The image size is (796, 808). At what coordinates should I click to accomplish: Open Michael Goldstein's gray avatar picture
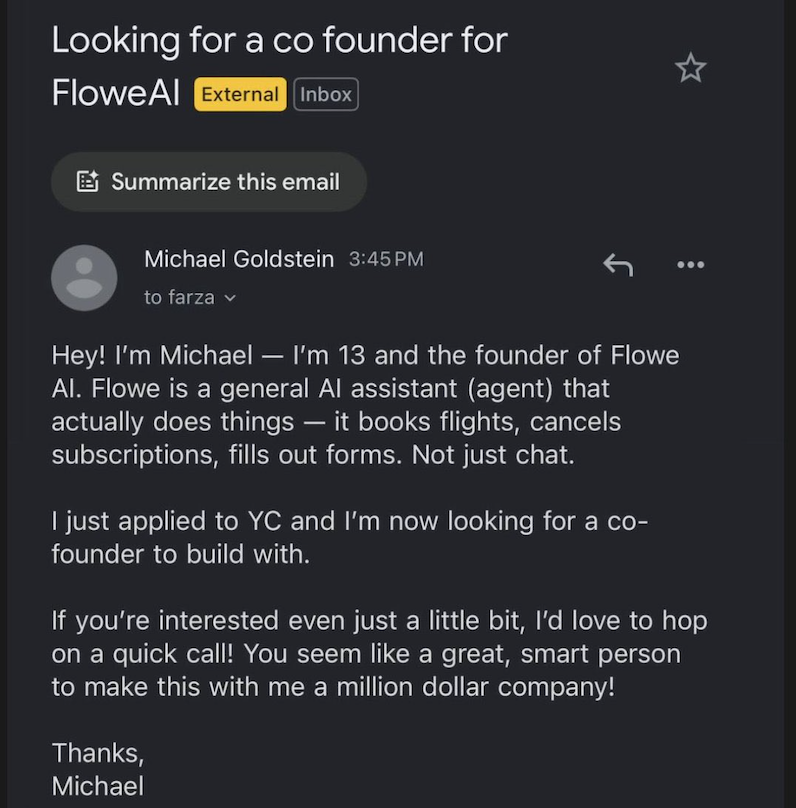point(84,278)
